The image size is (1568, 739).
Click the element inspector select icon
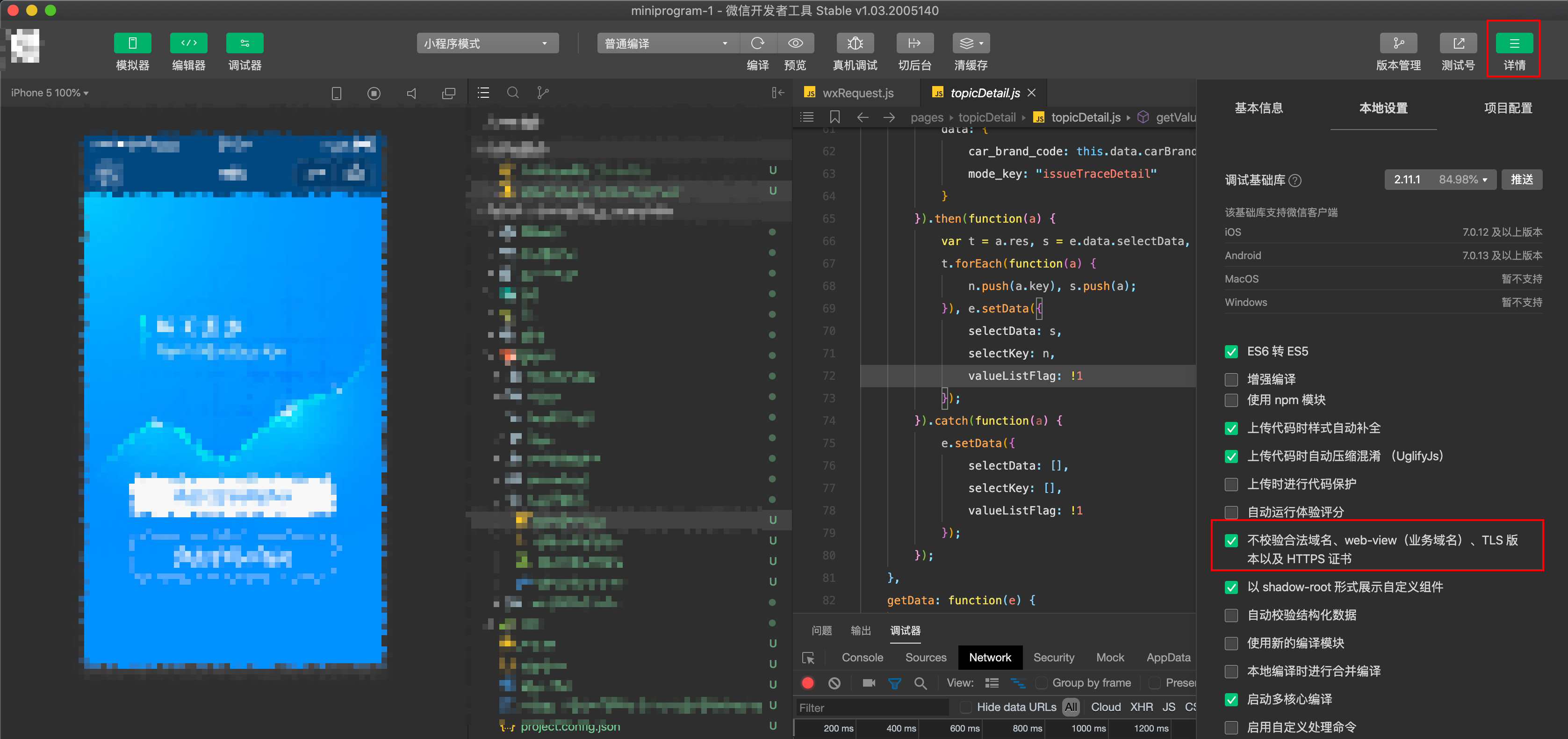coord(808,658)
